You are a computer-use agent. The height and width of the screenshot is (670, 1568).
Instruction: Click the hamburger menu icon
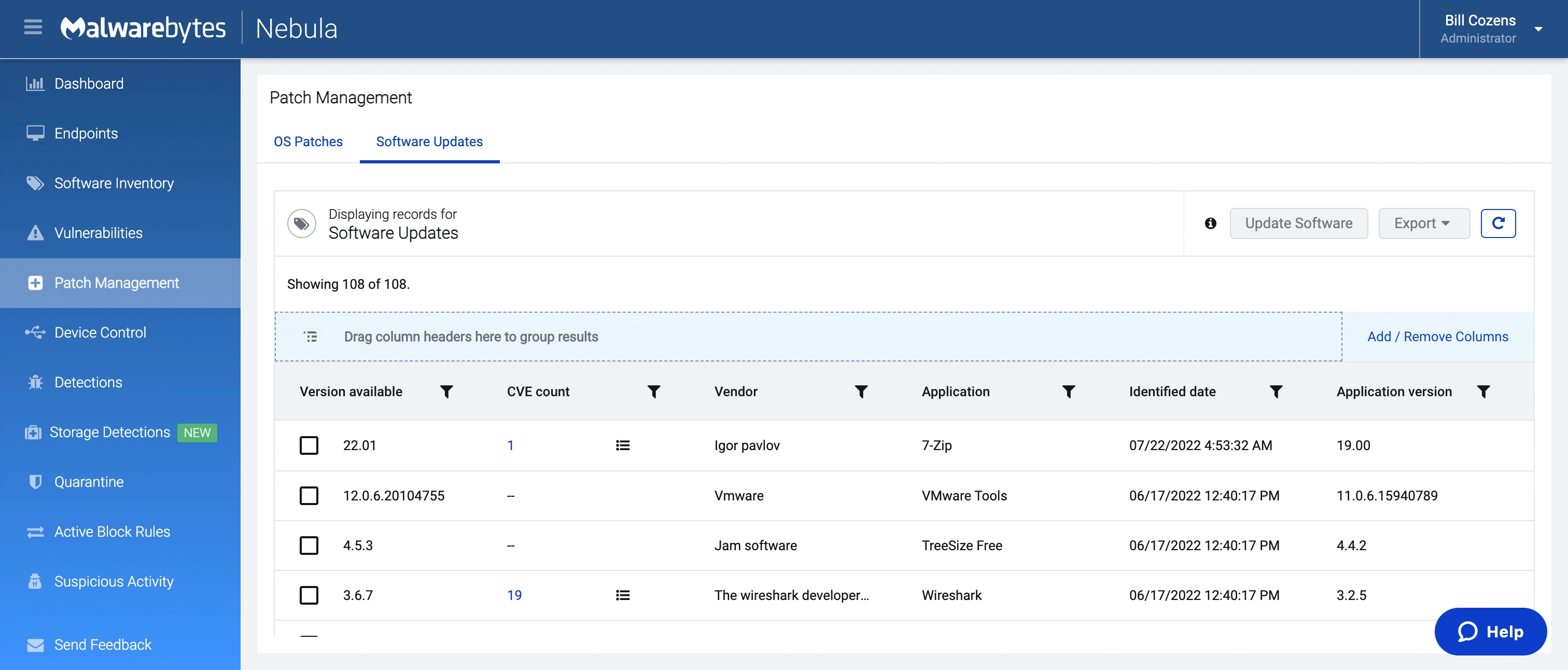(x=33, y=27)
